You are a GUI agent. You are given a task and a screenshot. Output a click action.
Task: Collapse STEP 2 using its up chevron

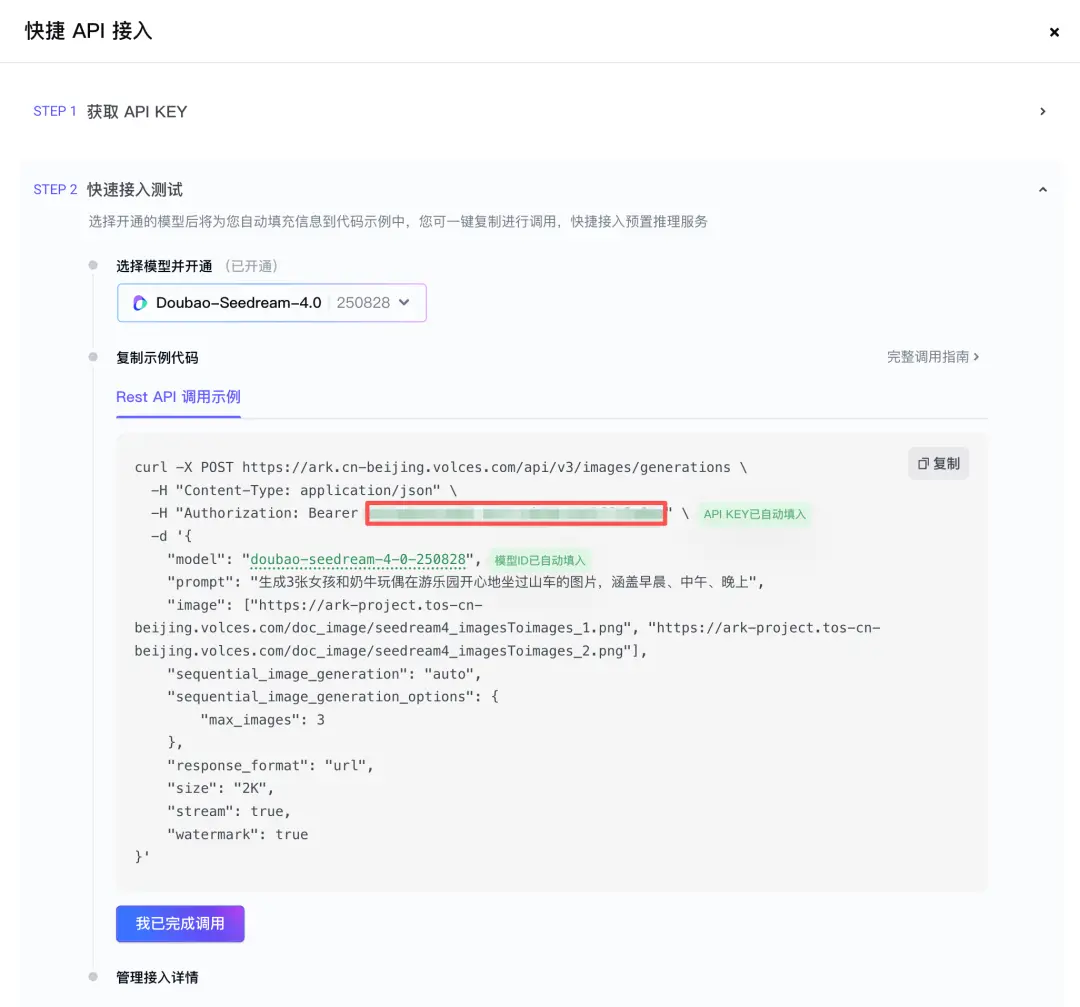tap(1043, 190)
